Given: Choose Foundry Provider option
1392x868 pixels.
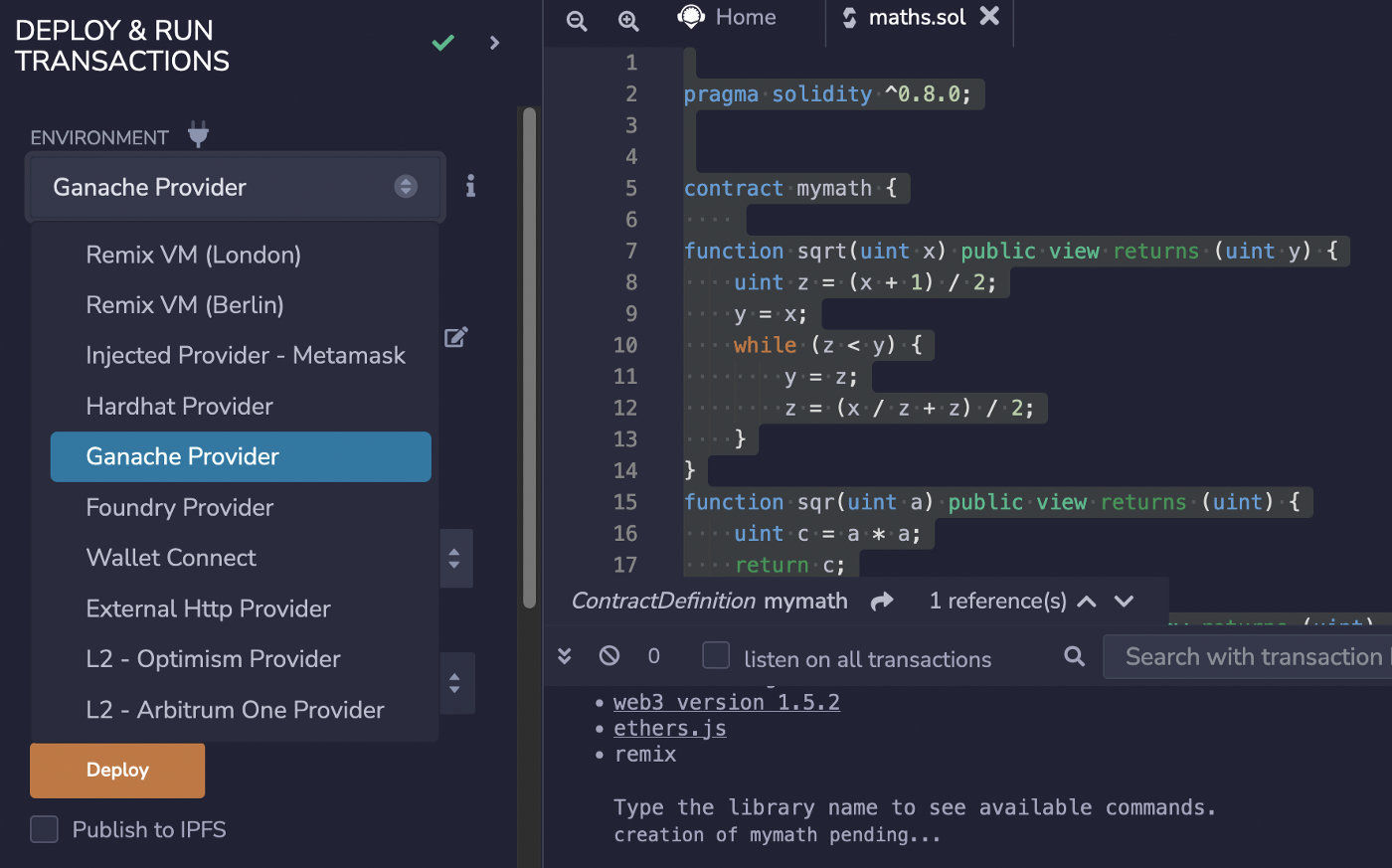Looking at the screenshot, I should pyautogui.click(x=179, y=508).
